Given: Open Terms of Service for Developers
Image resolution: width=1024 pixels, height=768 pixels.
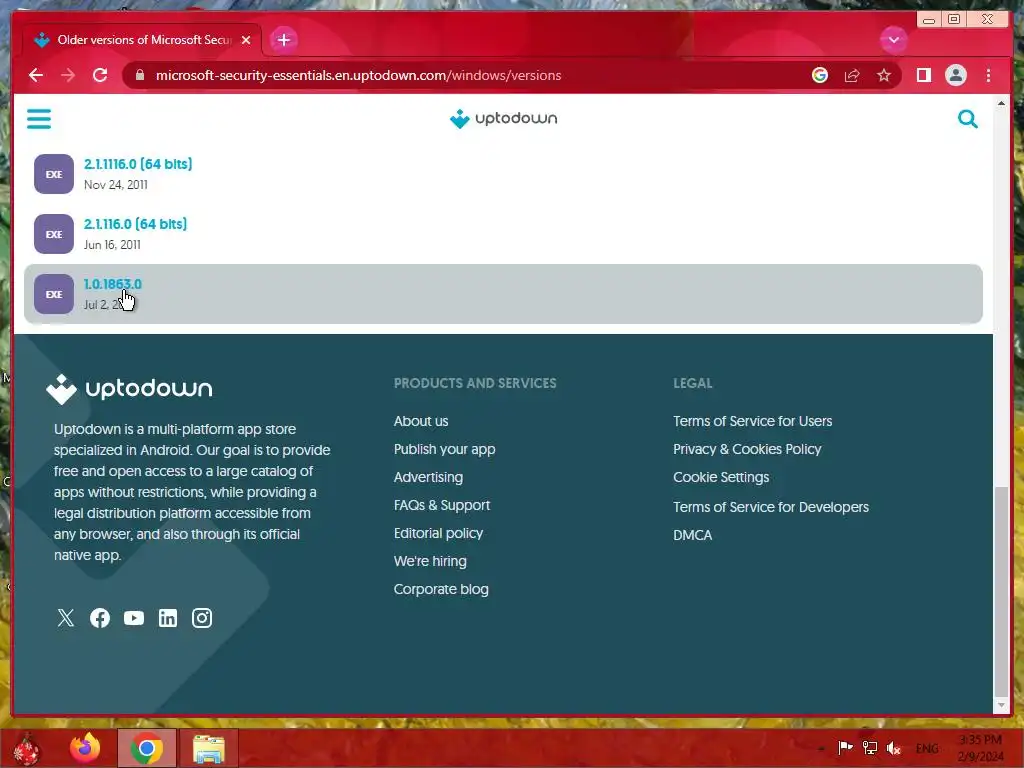Looking at the screenshot, I should pyautogui.click(x=771, y=507).
